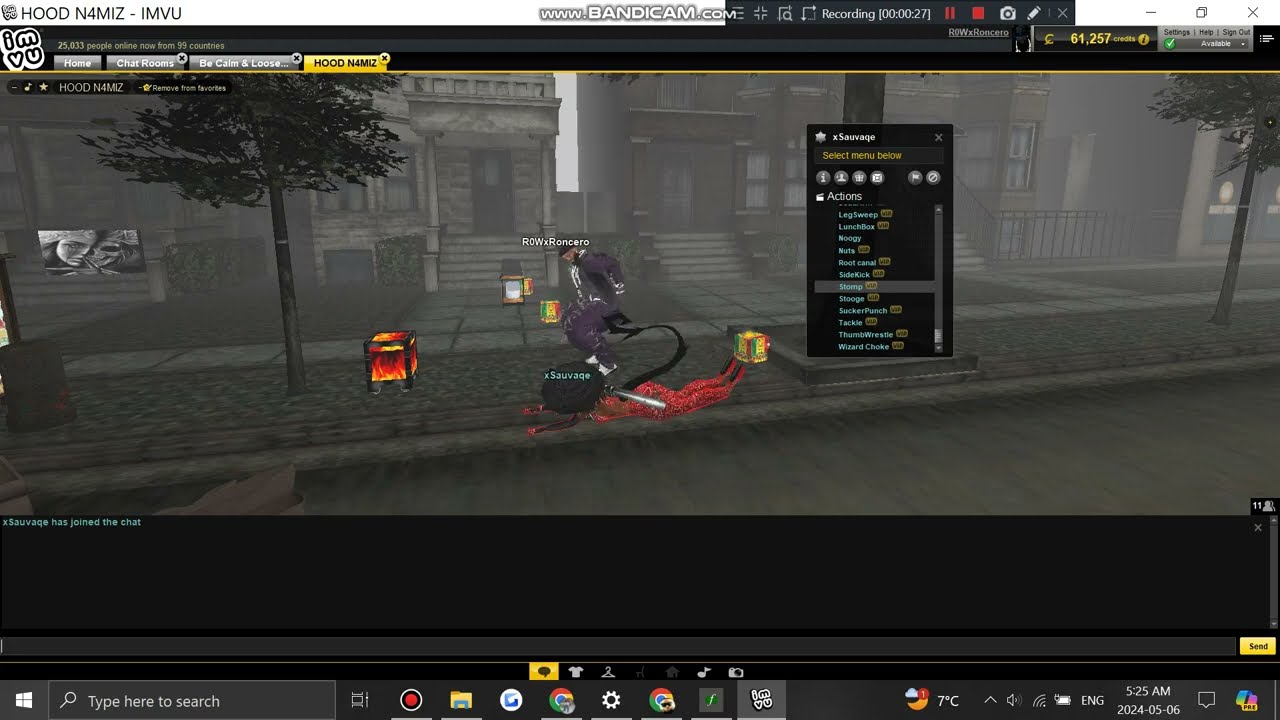Viewport: 1280px width, 720px height.
Task: Switch to the Chat Rooms tab
Action: pyautogui.click(x=145, y=63)
